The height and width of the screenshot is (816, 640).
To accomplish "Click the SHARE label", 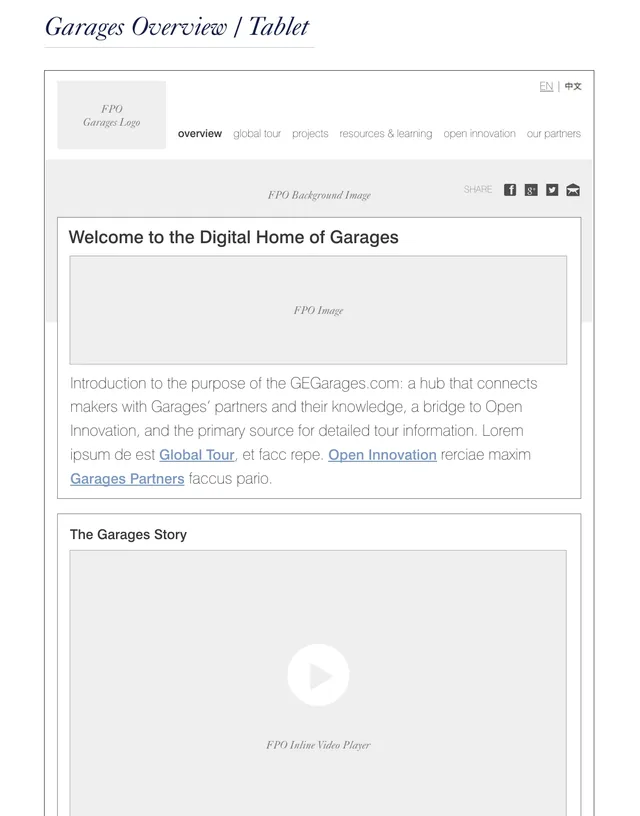I will (478, 189).
